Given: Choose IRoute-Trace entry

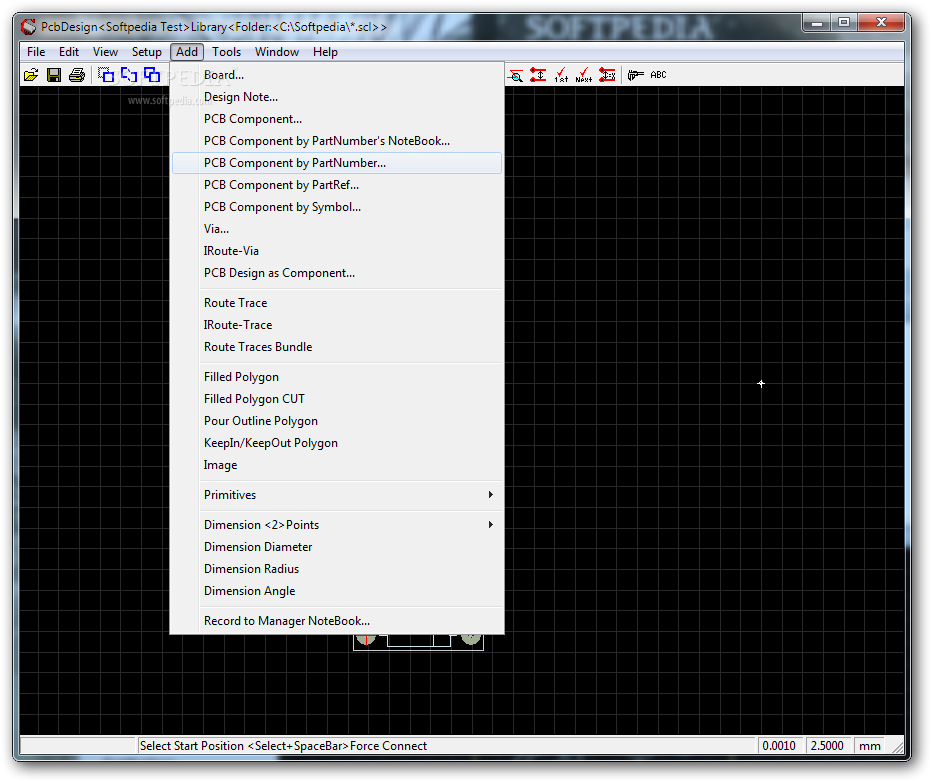Looking at the screenshot, I should tap(337, 325).
